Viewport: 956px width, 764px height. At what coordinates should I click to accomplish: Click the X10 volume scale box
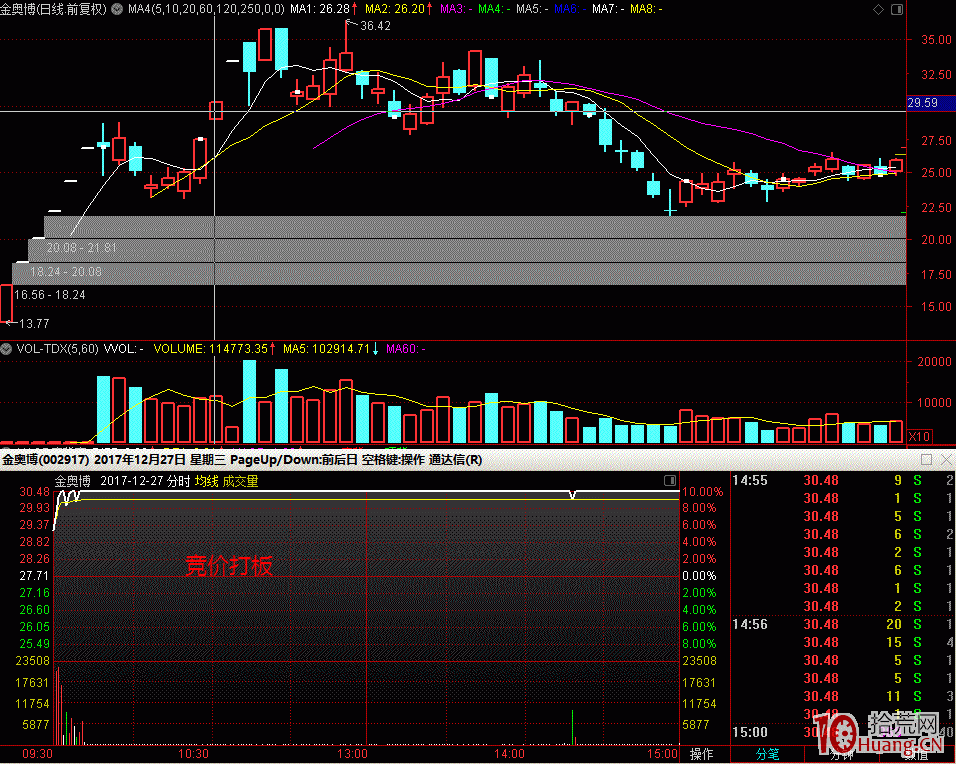coord(919,437)
